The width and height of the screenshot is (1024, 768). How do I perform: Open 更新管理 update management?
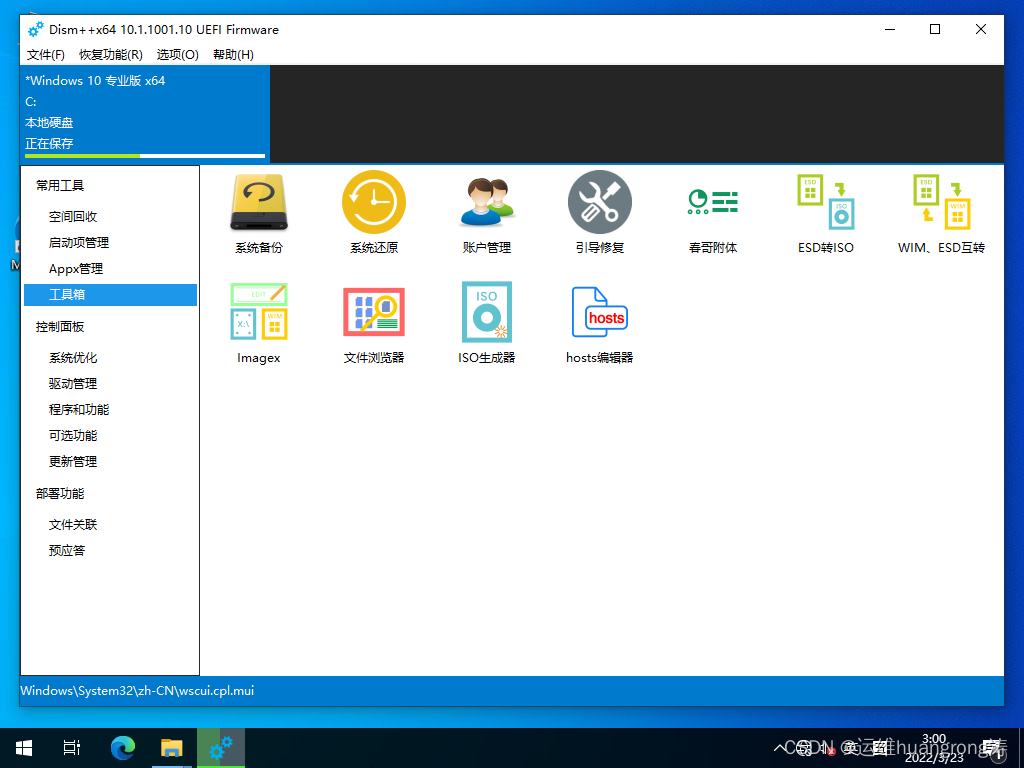[72, 462]
